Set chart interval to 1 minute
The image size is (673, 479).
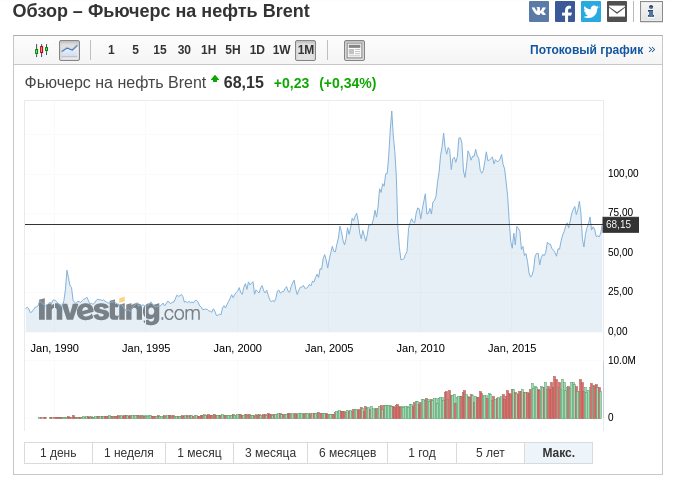click(111, 50)
